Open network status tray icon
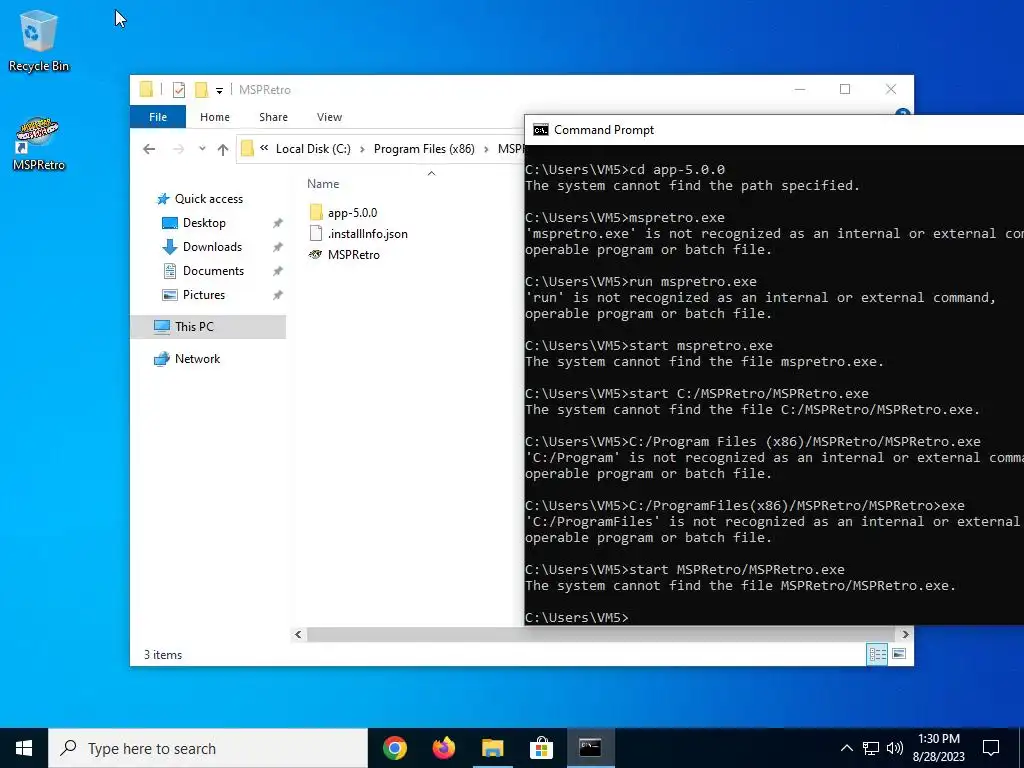The height and width of the screenshot is (768, 1024). 871,748
